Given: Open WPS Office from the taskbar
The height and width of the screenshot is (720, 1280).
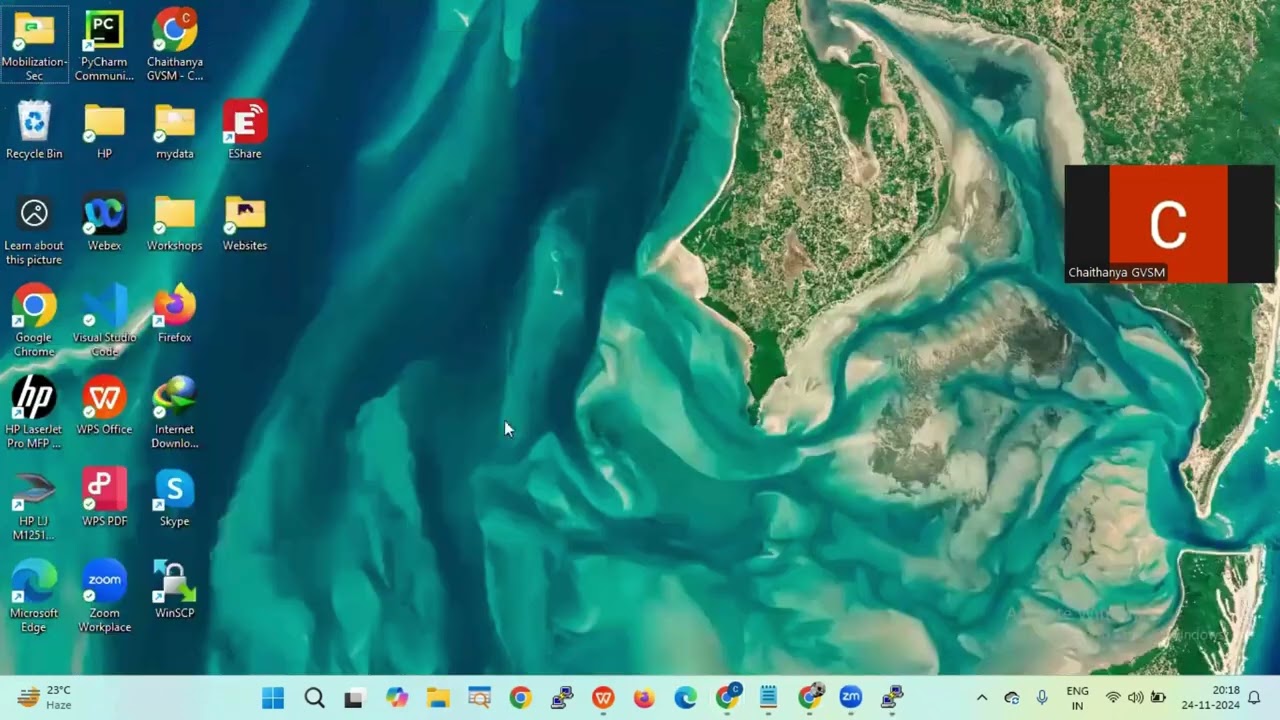Looking at the screenshot, I should click(603, 698).
